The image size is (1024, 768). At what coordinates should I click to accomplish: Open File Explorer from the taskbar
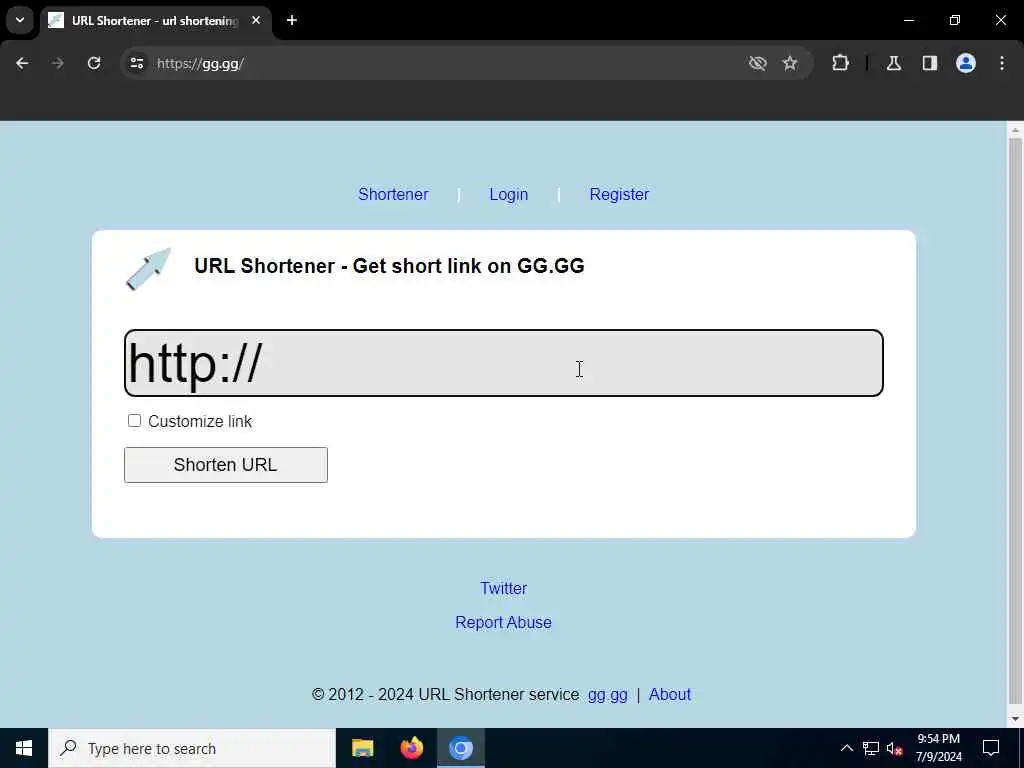point(362,748)
